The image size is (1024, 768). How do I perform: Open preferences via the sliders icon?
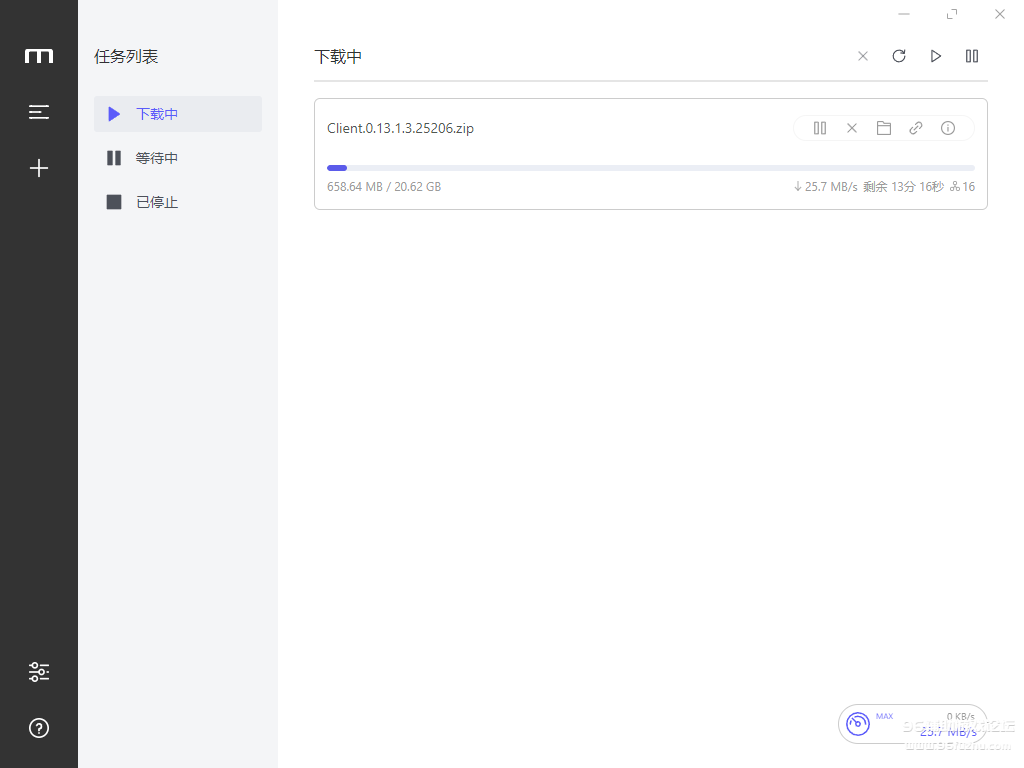[39, 672]
